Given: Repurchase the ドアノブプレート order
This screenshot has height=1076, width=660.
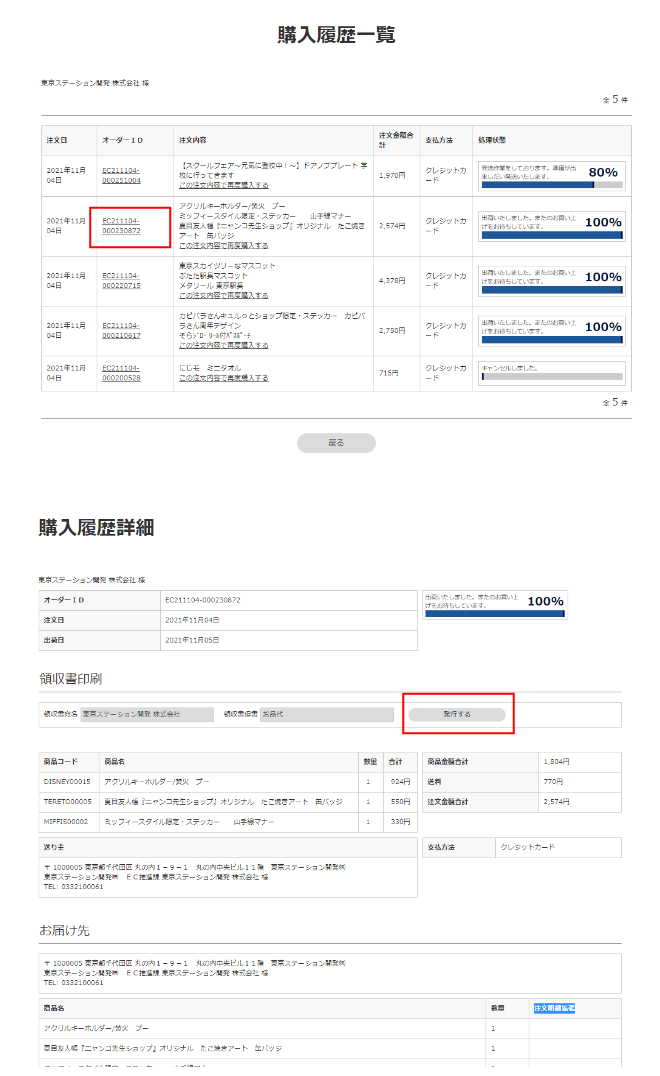Looking at the screenshot, I should pos(223,186).
